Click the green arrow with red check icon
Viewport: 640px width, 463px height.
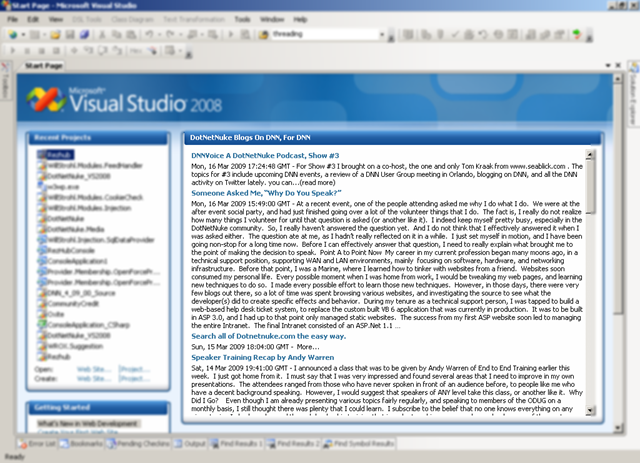tap(577, 35)
